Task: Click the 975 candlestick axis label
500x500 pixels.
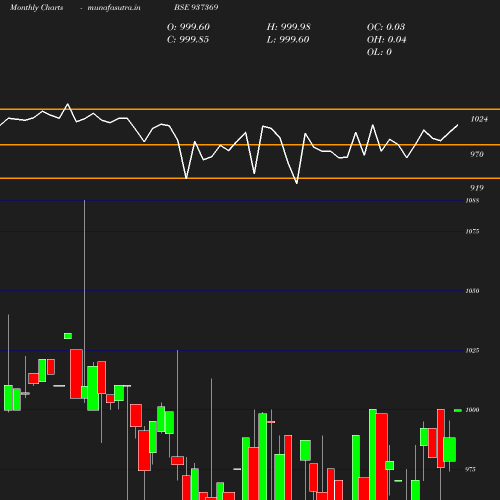Action: pyautogui.click(x=470, y=469)
